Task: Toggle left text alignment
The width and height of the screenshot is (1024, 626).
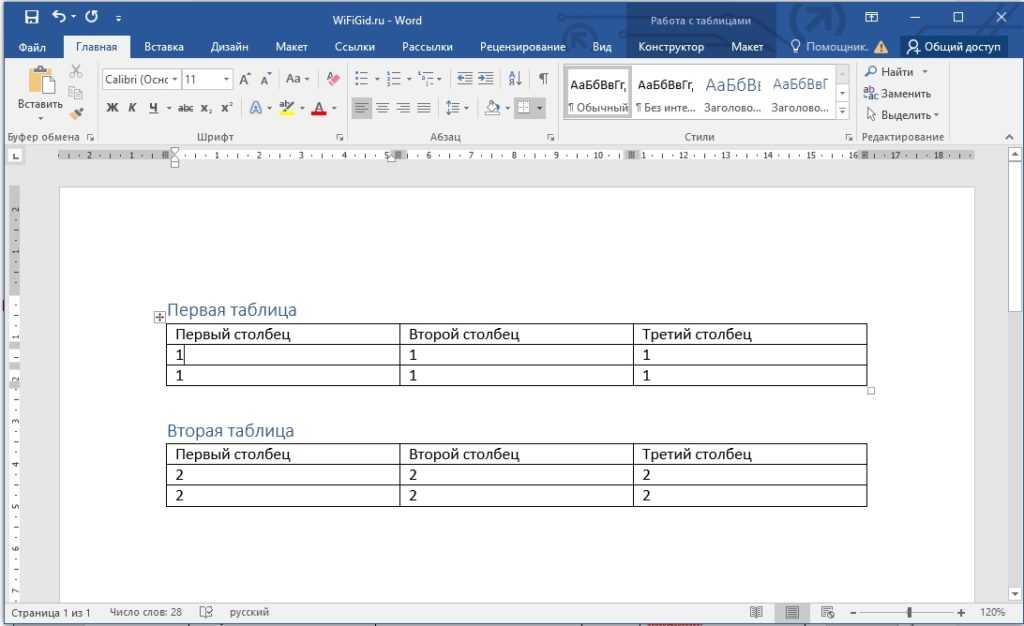Action: click(361, 108)
